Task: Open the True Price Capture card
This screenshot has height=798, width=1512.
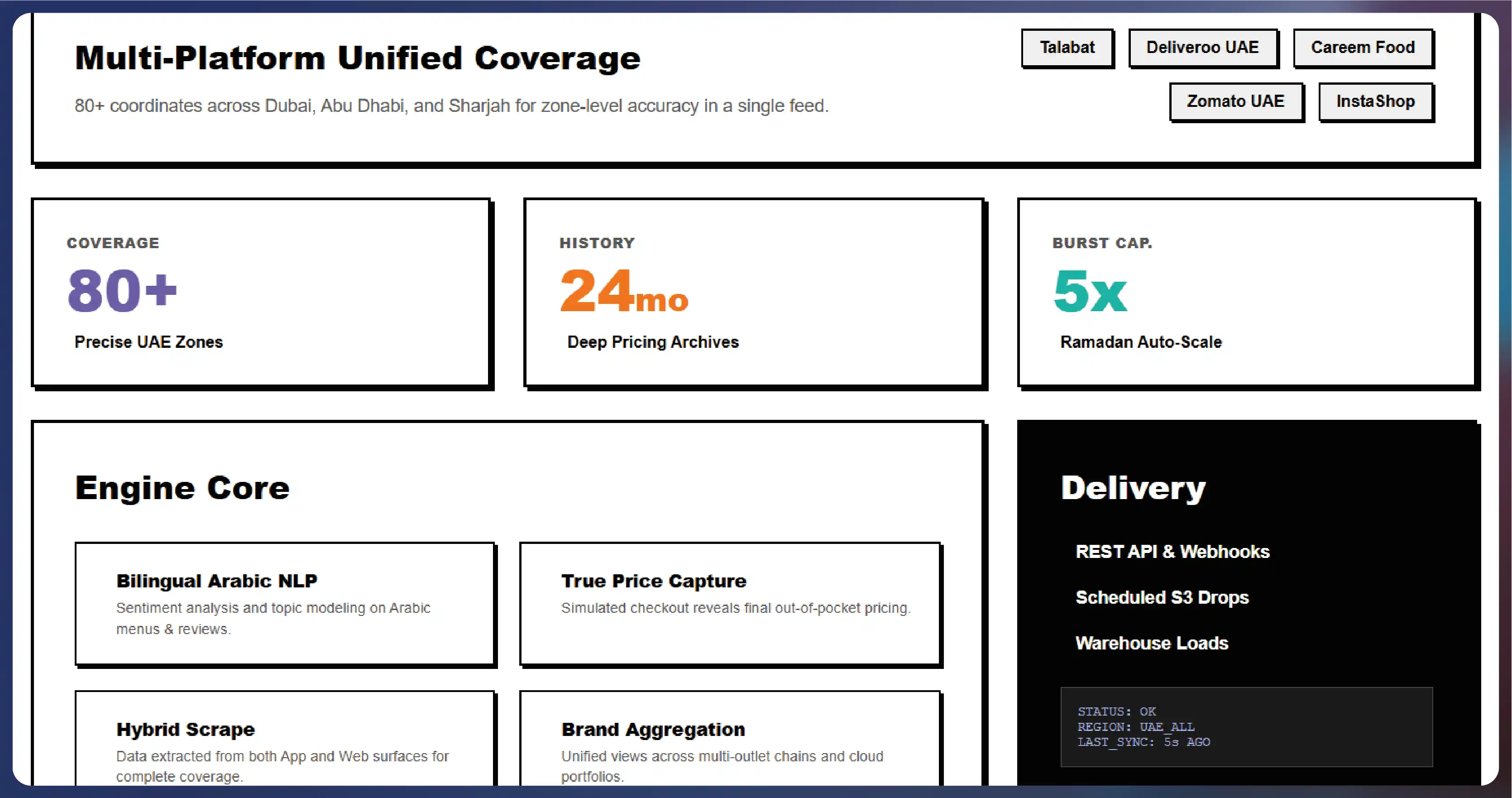Action: tap(730, 603)
